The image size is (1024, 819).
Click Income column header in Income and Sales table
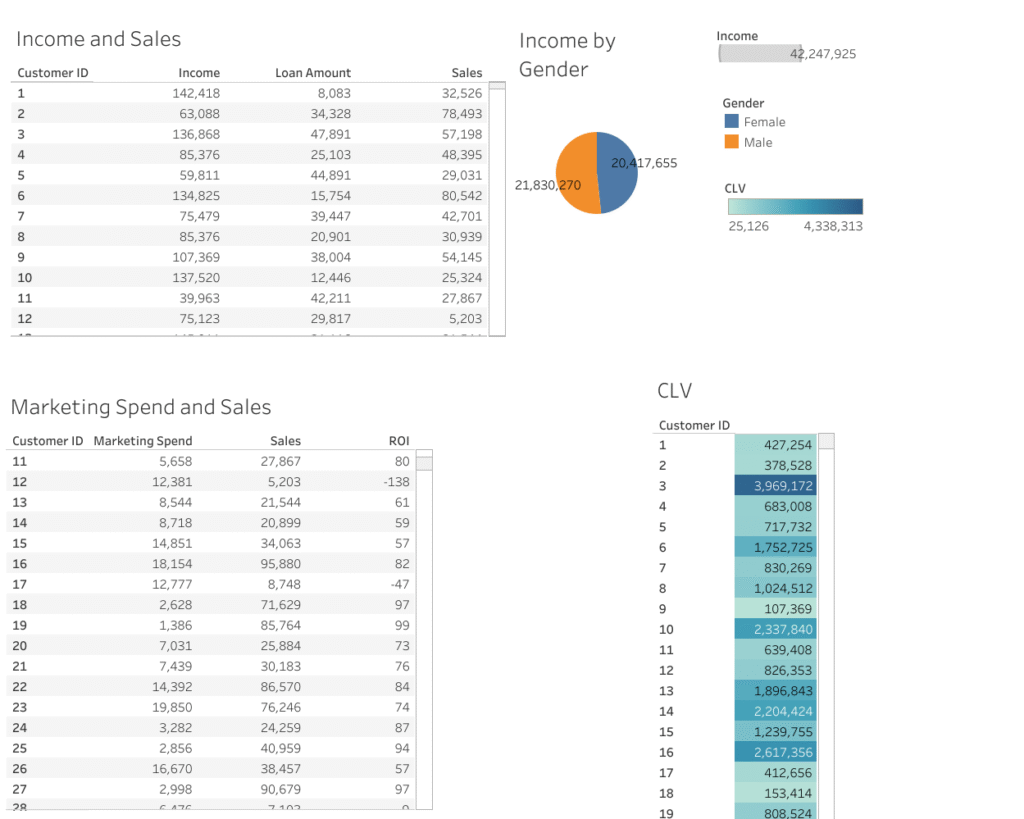coord(199,73)
